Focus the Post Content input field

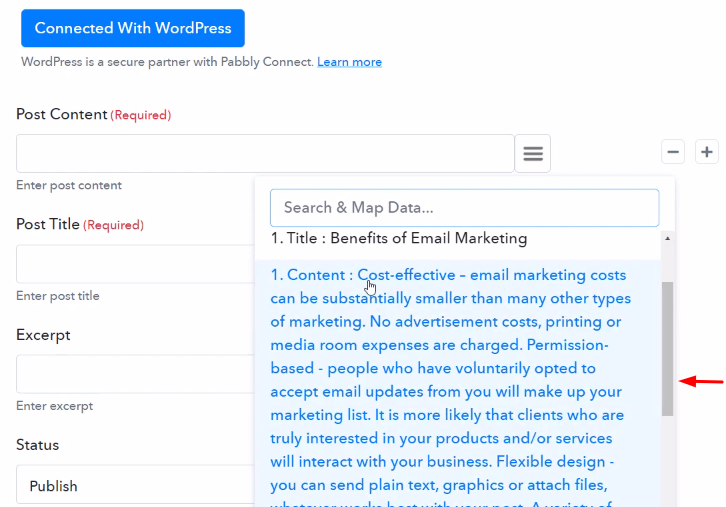pyautogui.click(x=265, y=153)
